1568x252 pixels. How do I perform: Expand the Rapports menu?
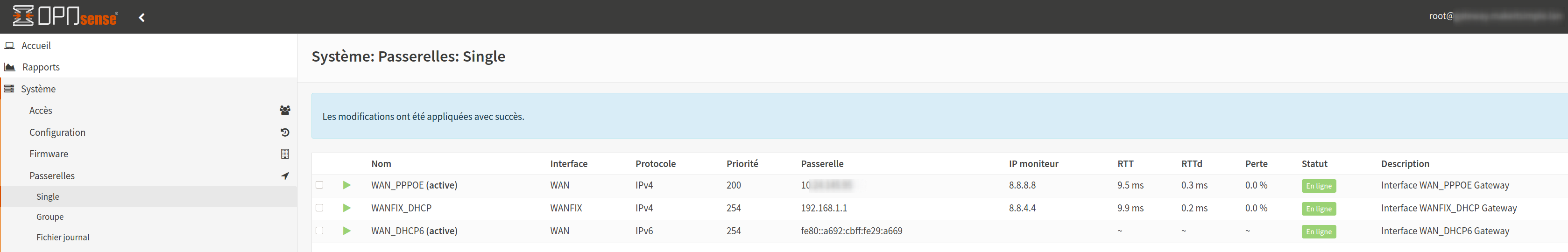tap(41, 67)
